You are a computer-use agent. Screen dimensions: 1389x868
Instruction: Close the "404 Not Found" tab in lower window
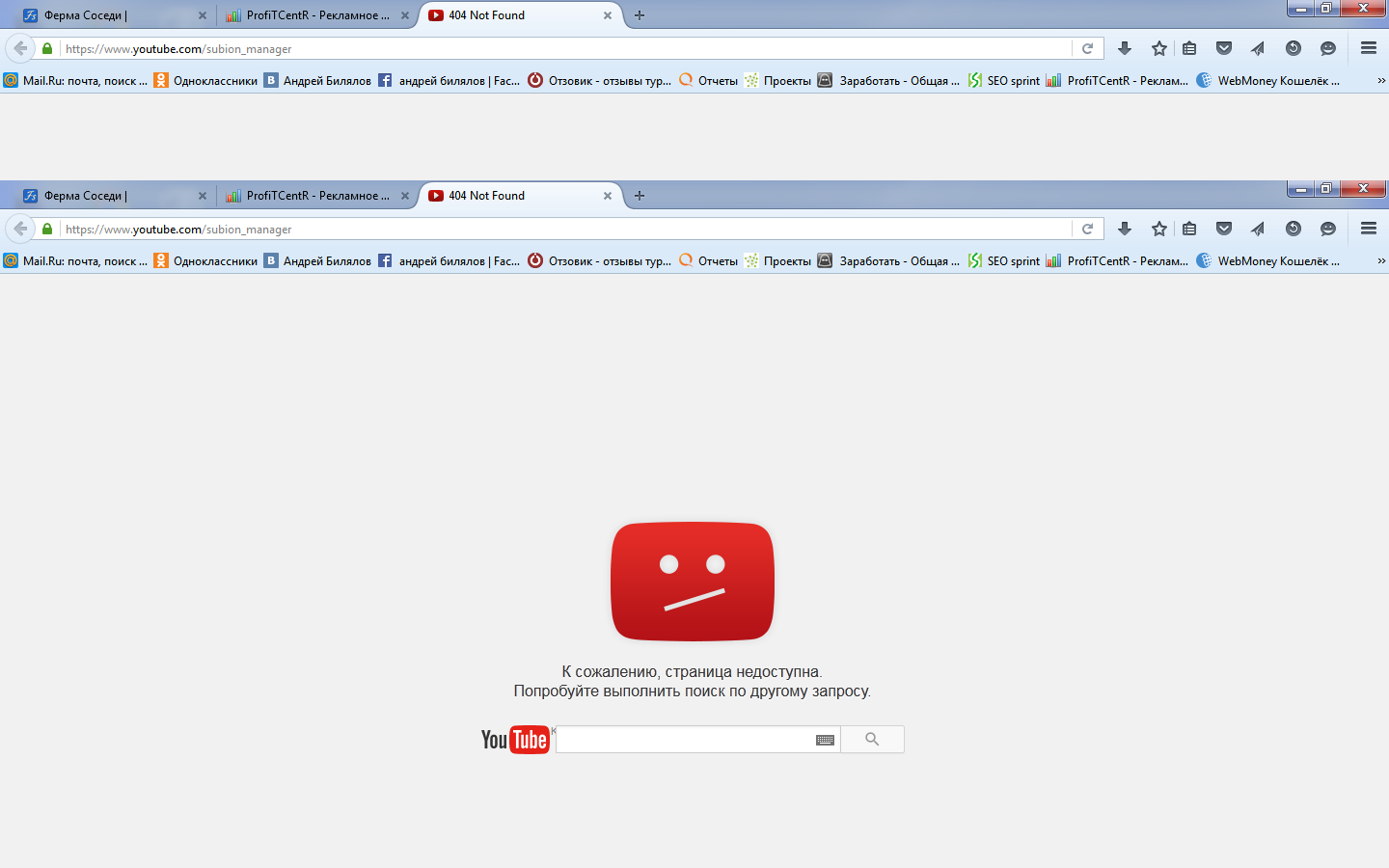coord(608,196)
